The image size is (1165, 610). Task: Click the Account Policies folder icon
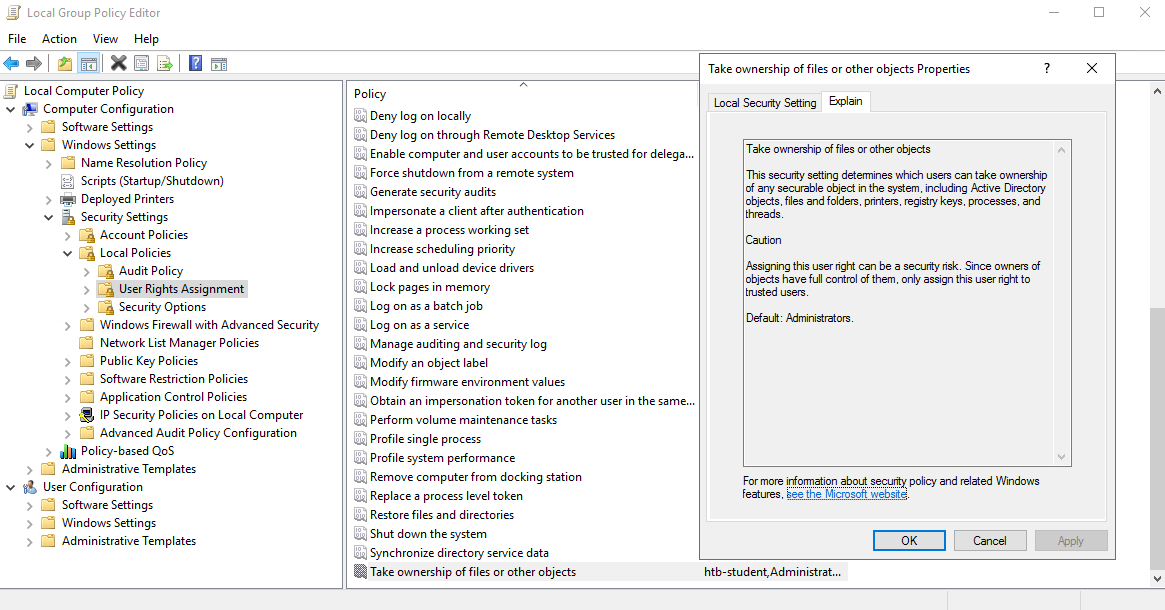coord(87,236)
